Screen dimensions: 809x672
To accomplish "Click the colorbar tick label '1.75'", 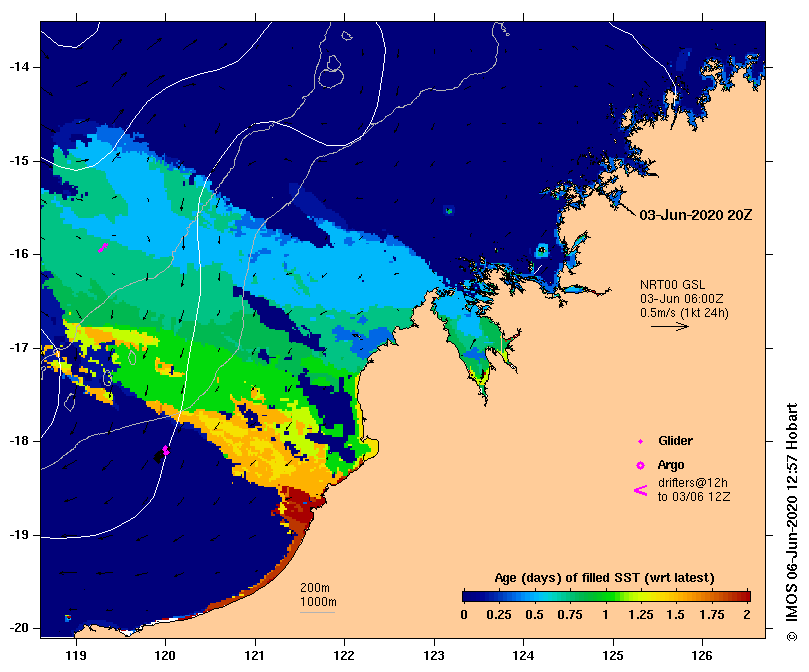I will coord(711,615).
